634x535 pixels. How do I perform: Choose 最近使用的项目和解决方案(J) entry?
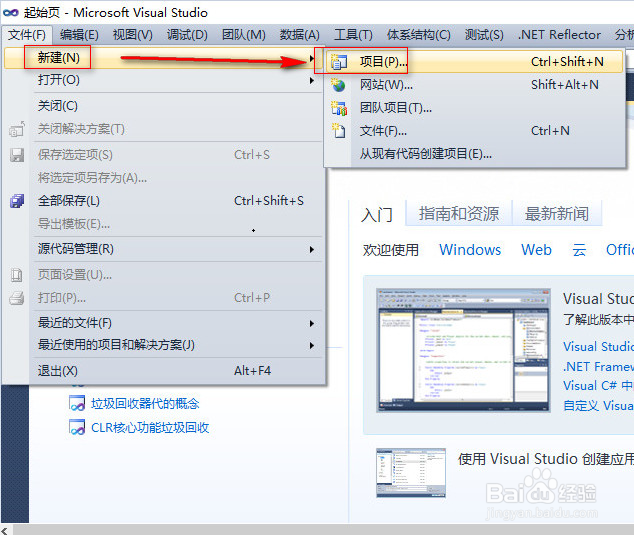point(162,345)
